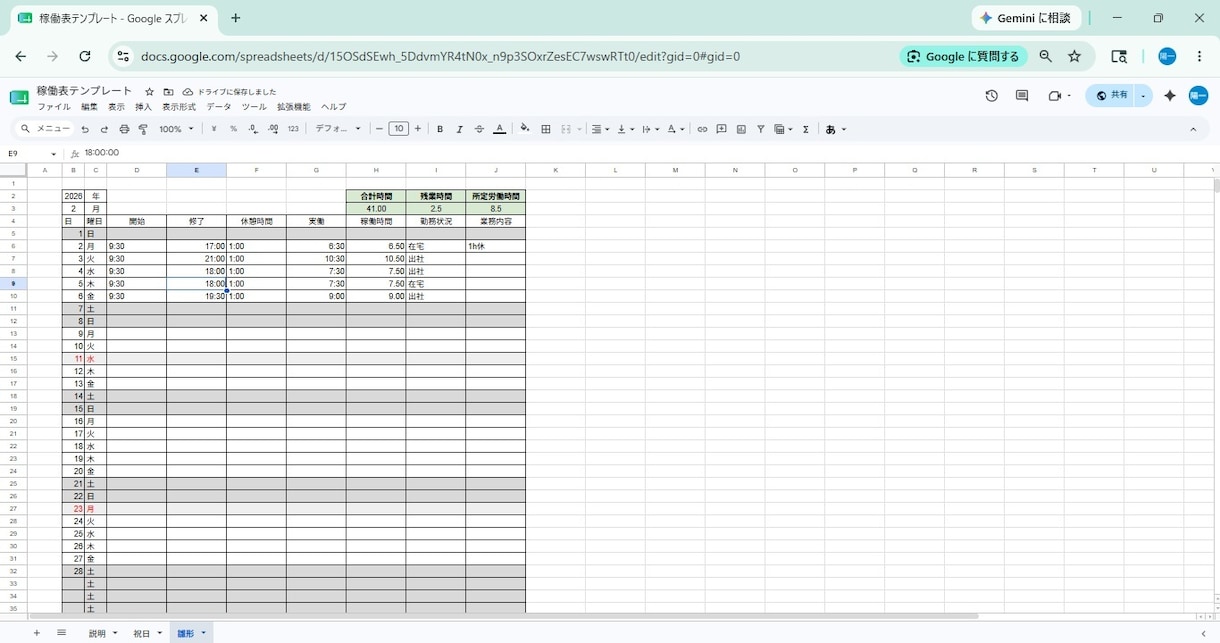This screenshot has height=643, width=1220.
Task: Open the データ menu
Action: point(218,107)
